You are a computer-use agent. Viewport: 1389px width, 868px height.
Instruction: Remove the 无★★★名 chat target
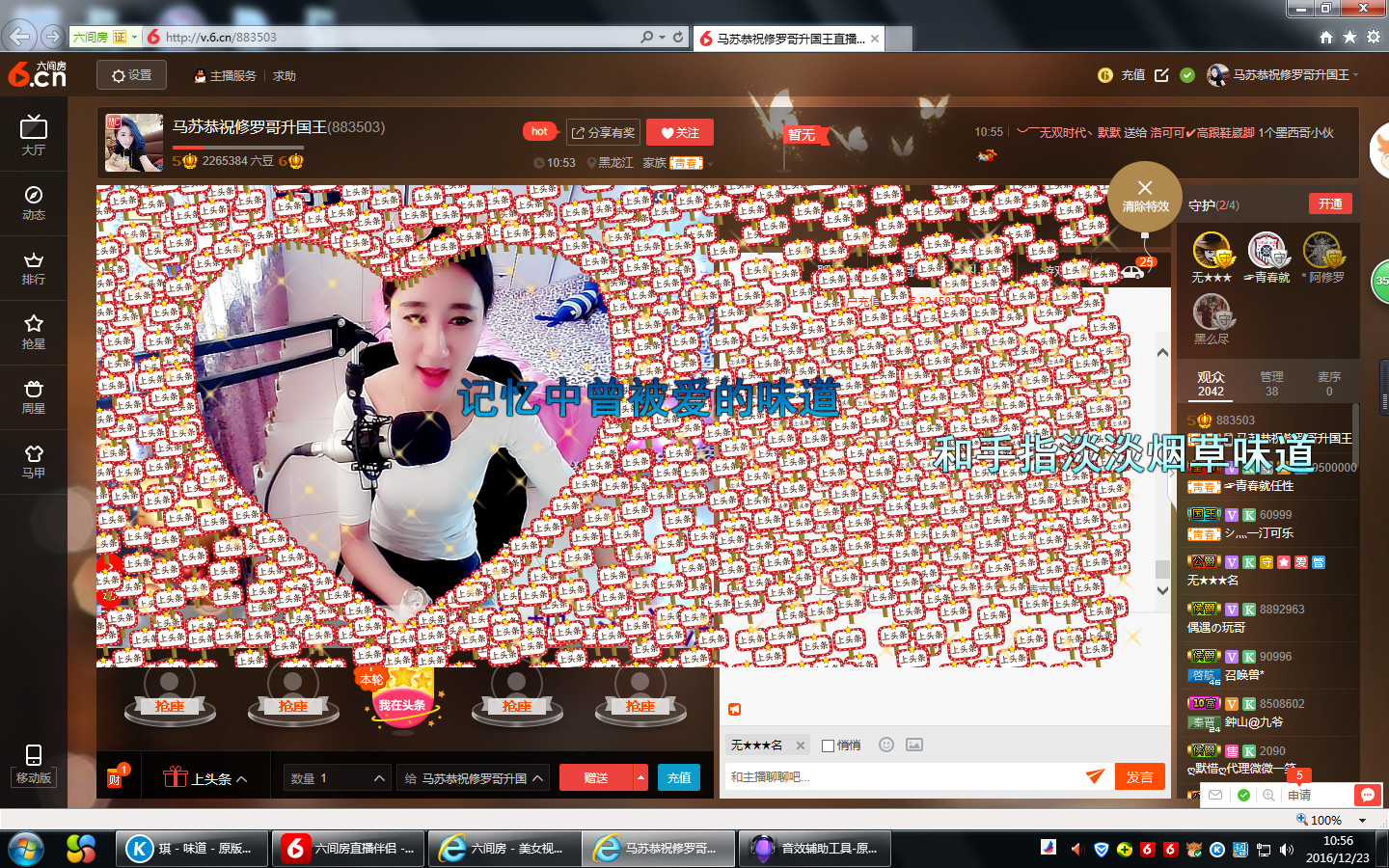801,746
